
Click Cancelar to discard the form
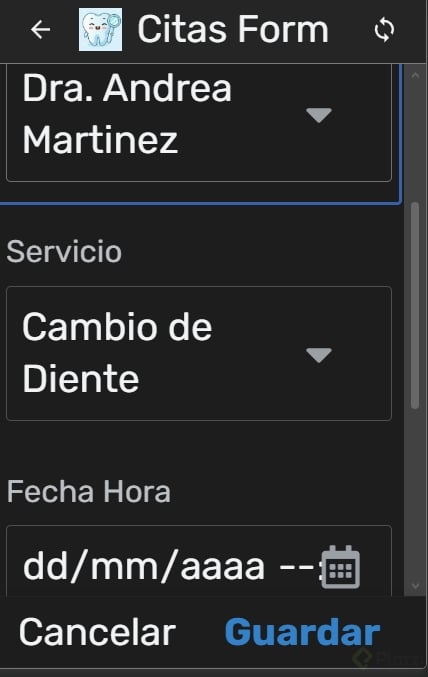tap(97, 632)
